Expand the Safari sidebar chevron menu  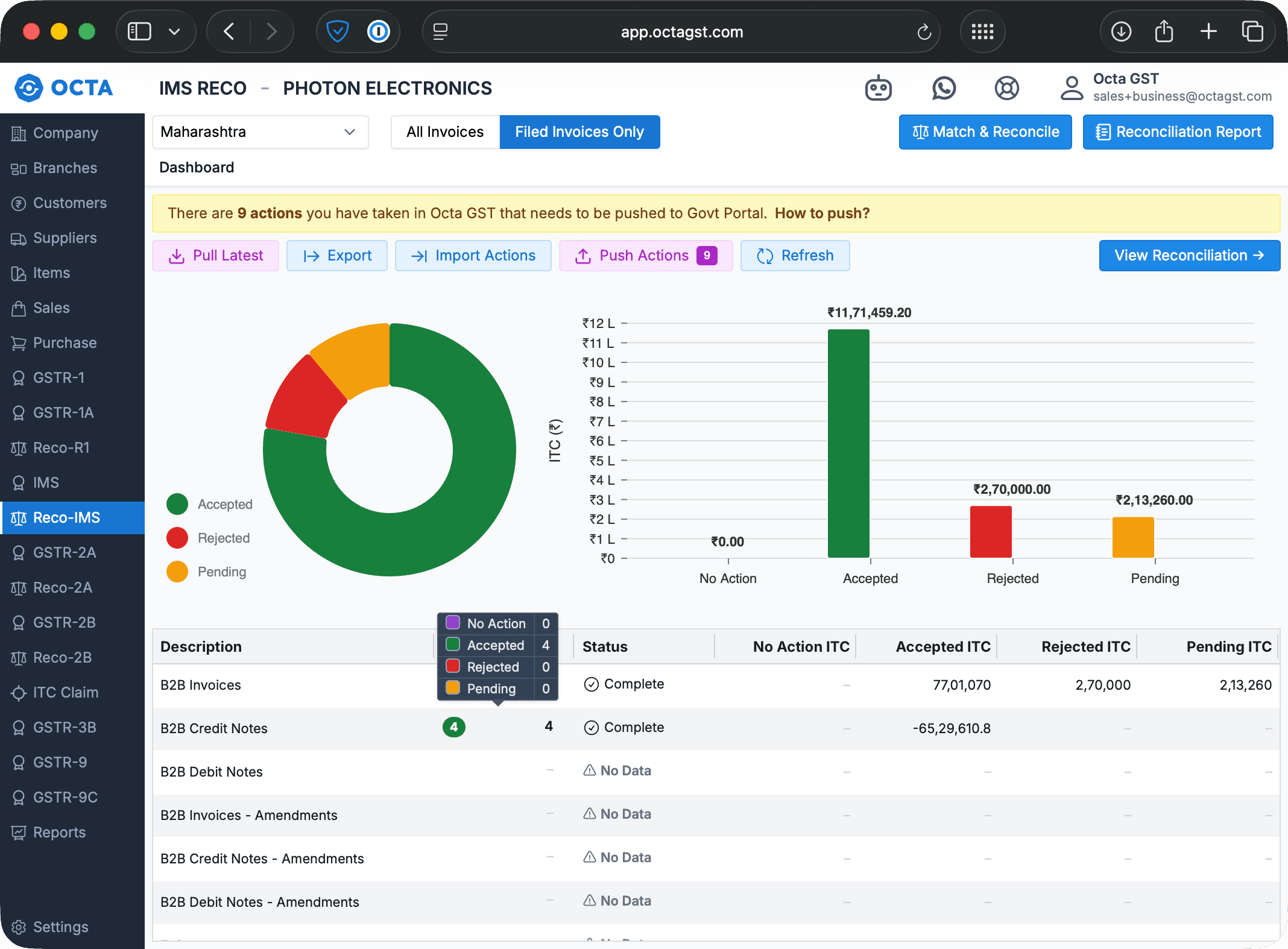click(x=174, y=31)
